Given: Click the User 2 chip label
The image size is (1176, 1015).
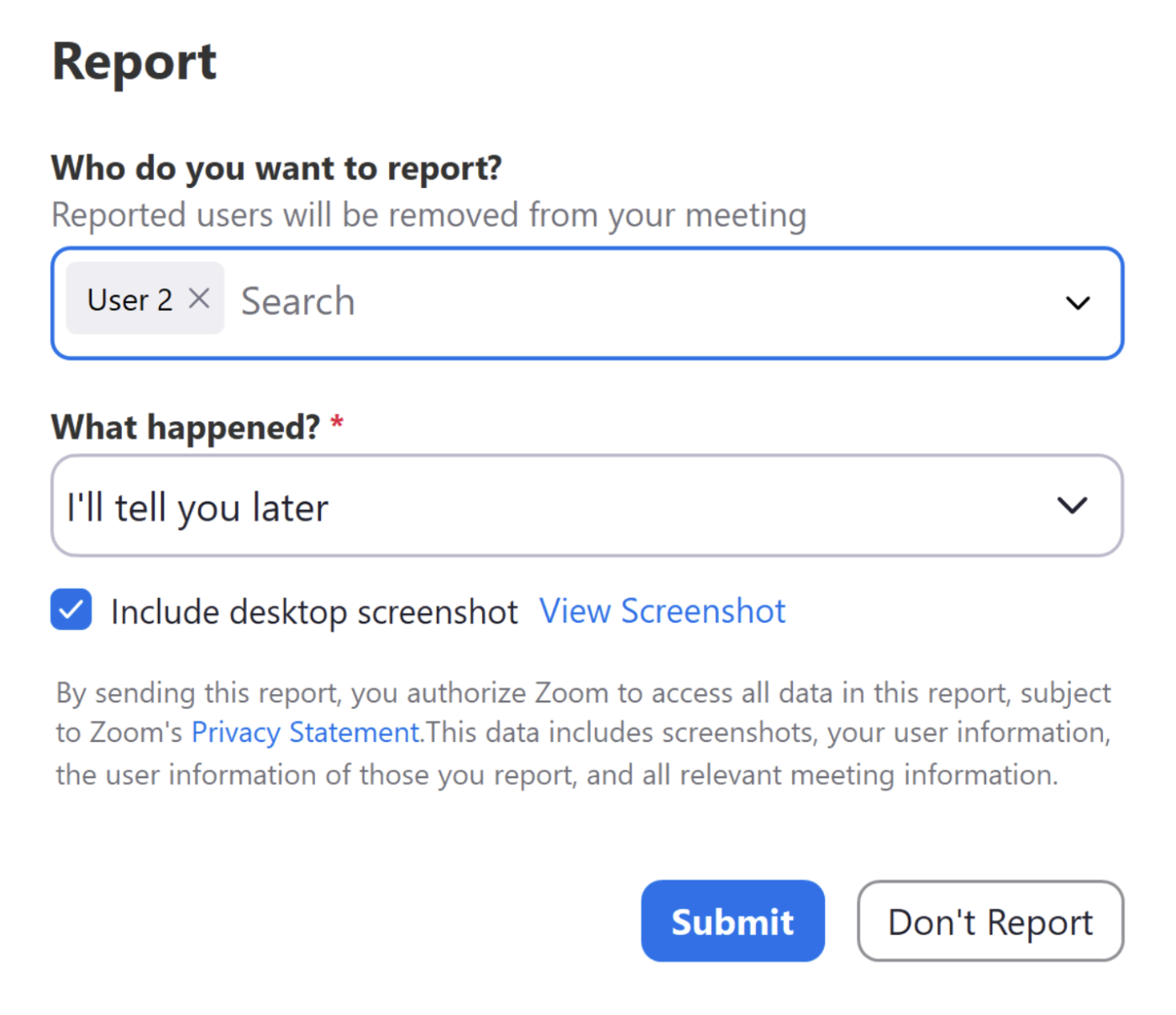Looking at the screenshot, I should point(129,300).
